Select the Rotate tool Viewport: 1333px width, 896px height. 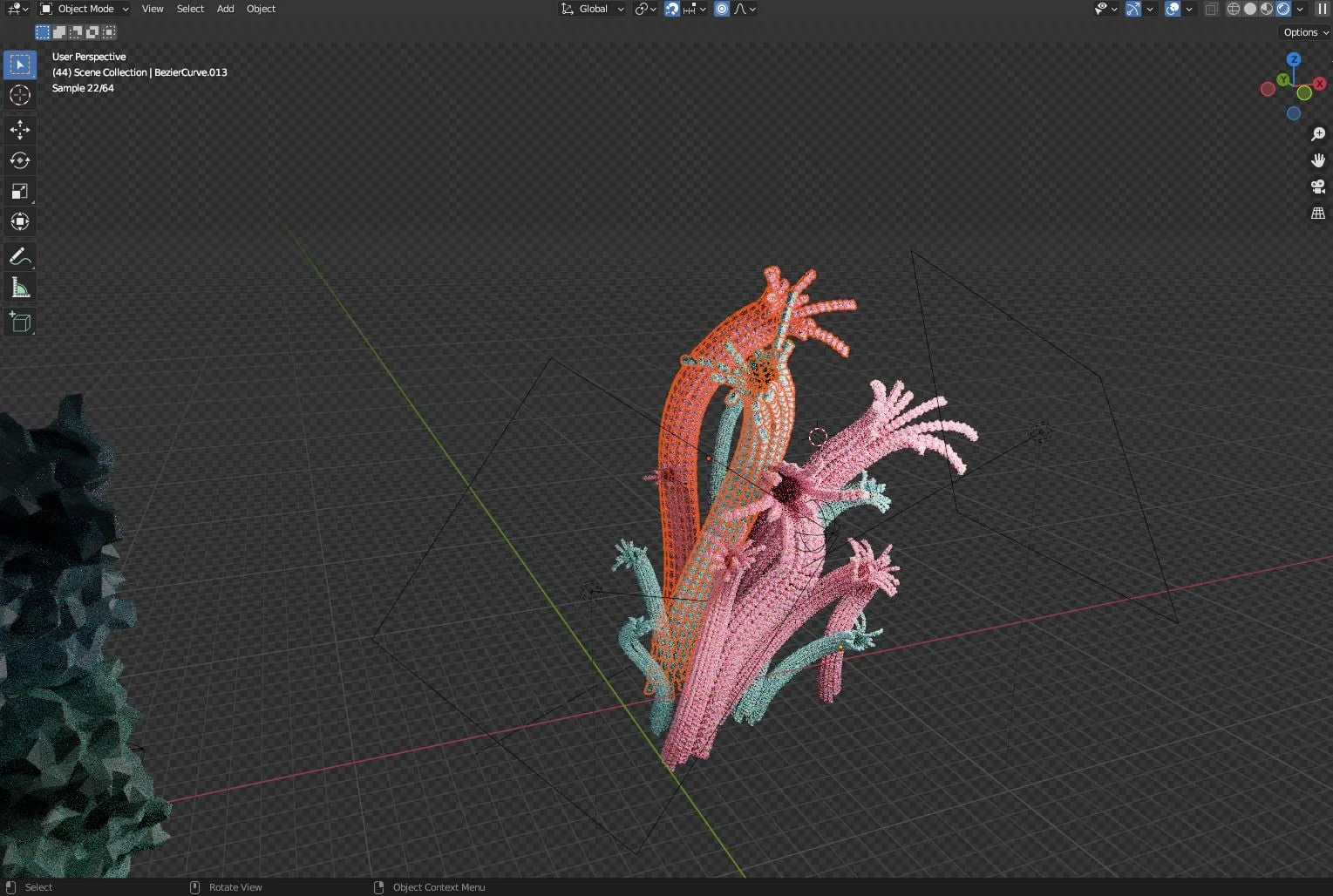click(19, 160)
